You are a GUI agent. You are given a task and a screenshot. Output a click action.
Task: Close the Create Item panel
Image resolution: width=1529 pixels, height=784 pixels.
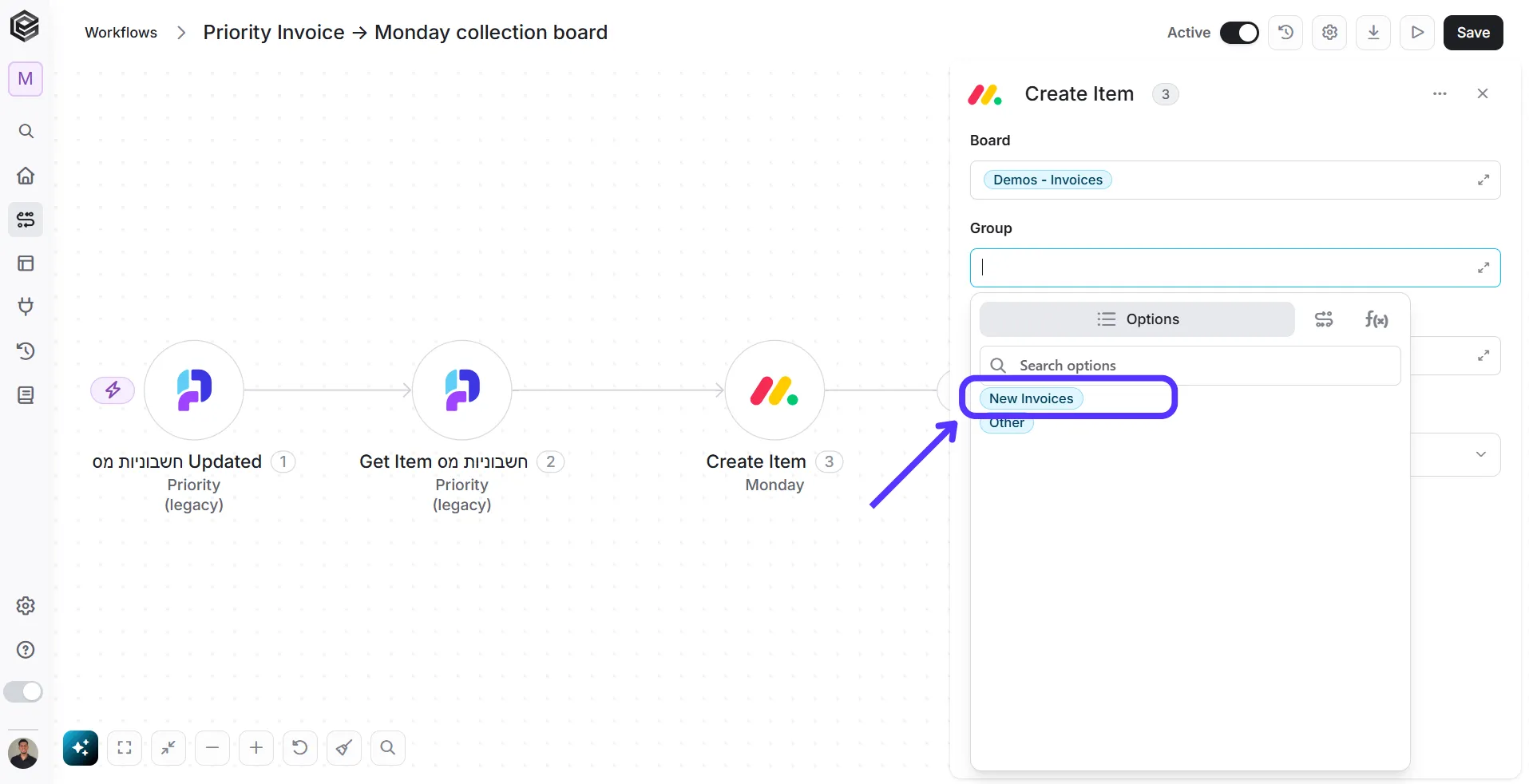(1483, 94)
